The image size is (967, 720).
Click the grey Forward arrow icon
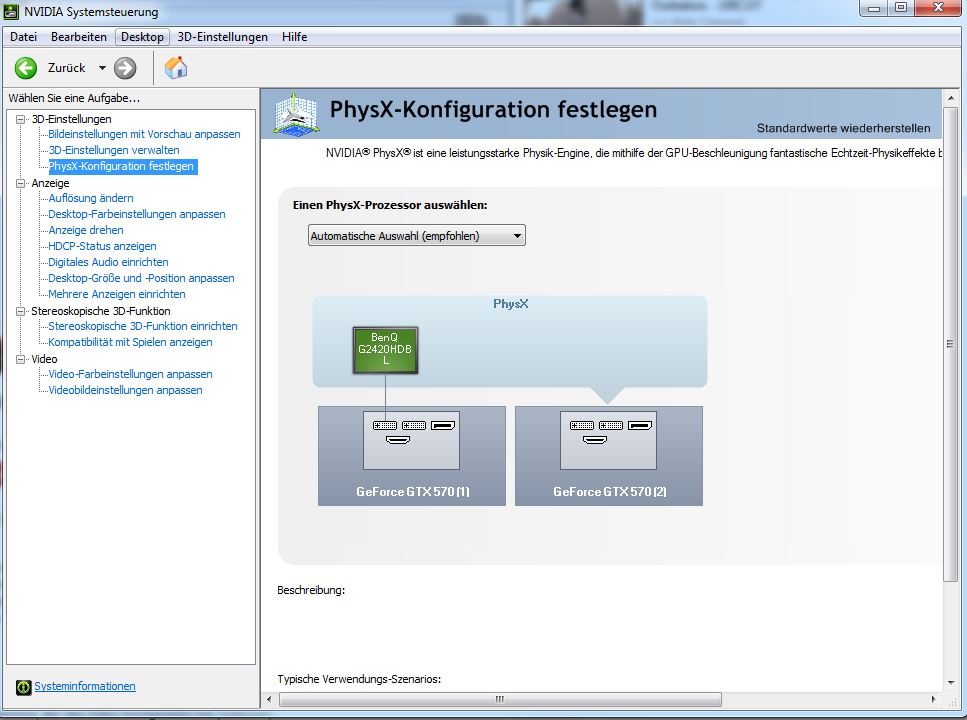pyautogui.click(x=125, y=68)
